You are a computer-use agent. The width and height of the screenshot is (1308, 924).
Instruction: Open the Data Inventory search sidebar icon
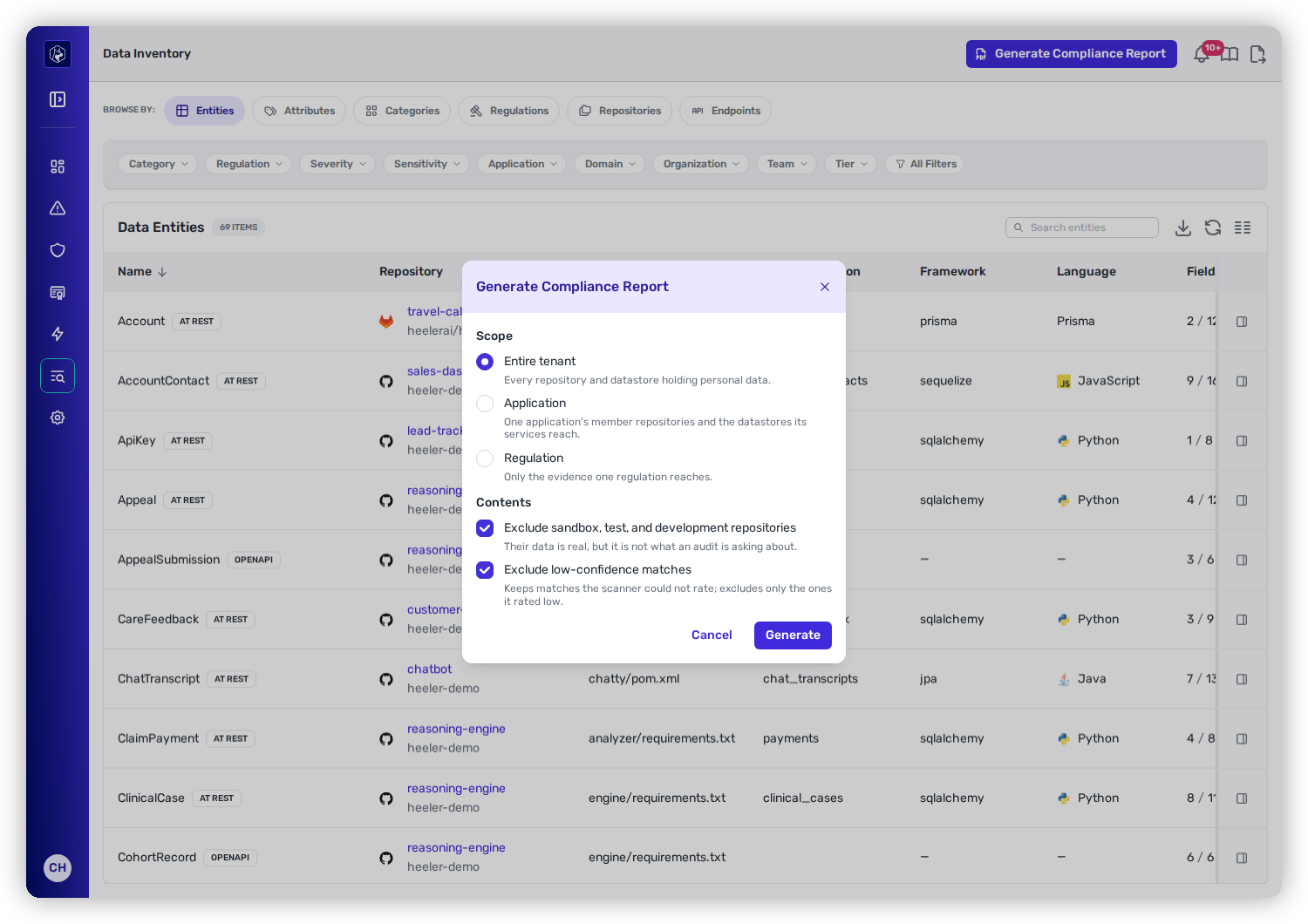point(58,376)
